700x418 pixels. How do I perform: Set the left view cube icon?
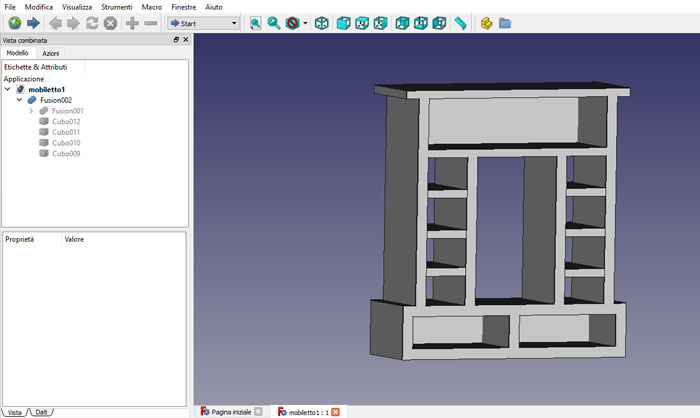440,23
